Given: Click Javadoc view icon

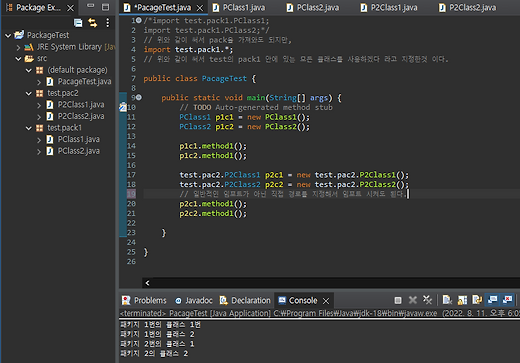Looking at the screenshot, I should pyautogui.click(x=178, y=301).
